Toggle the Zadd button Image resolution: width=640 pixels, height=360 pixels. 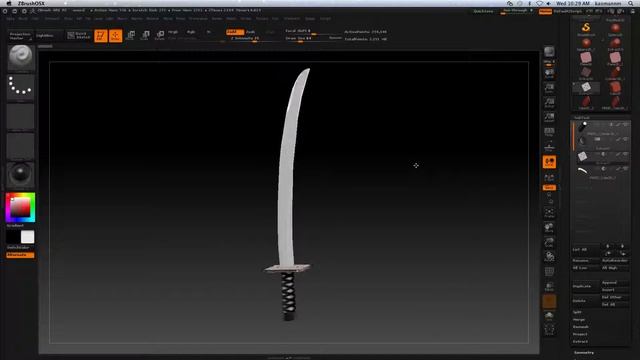click(235, 32)
